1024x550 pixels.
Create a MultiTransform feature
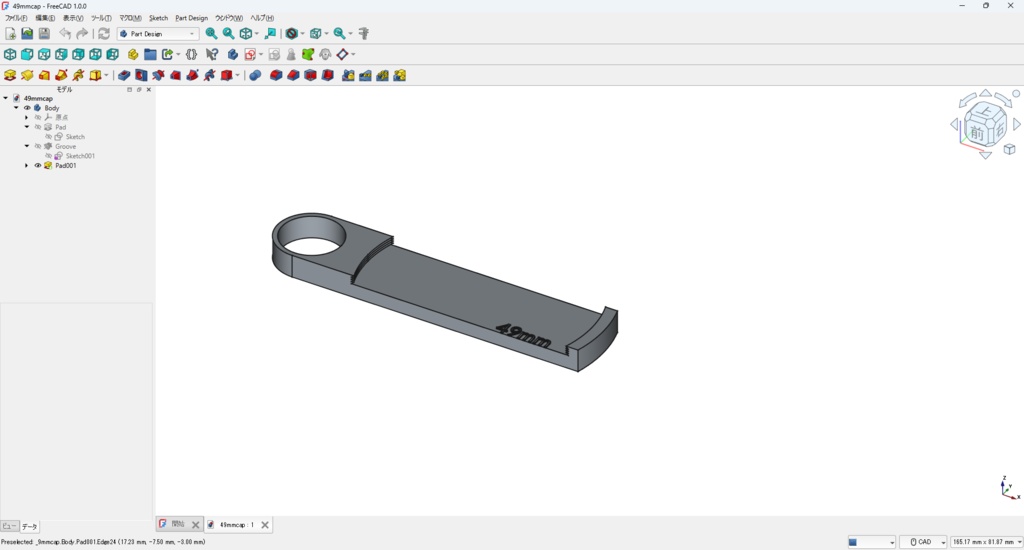click(399, 75)
